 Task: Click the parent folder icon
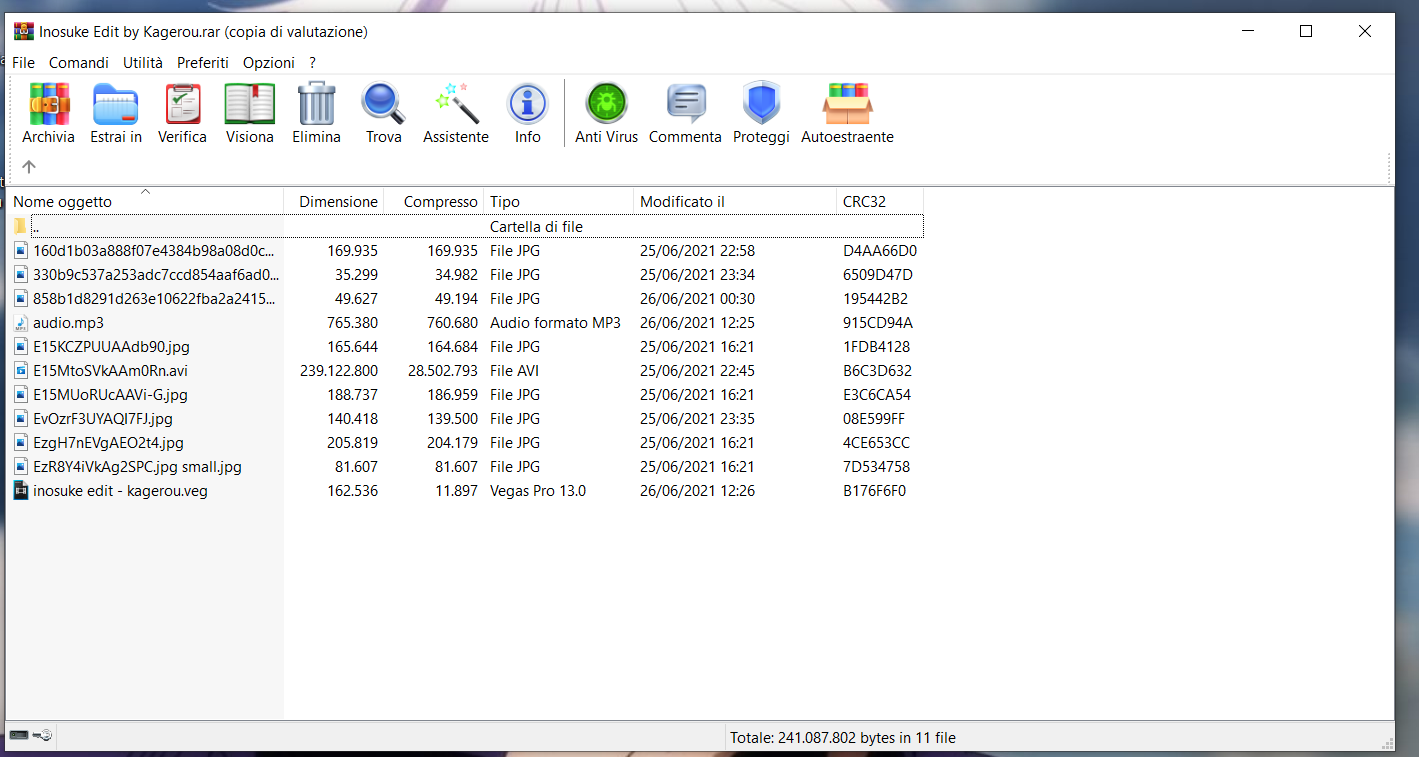tap(20, 227)
